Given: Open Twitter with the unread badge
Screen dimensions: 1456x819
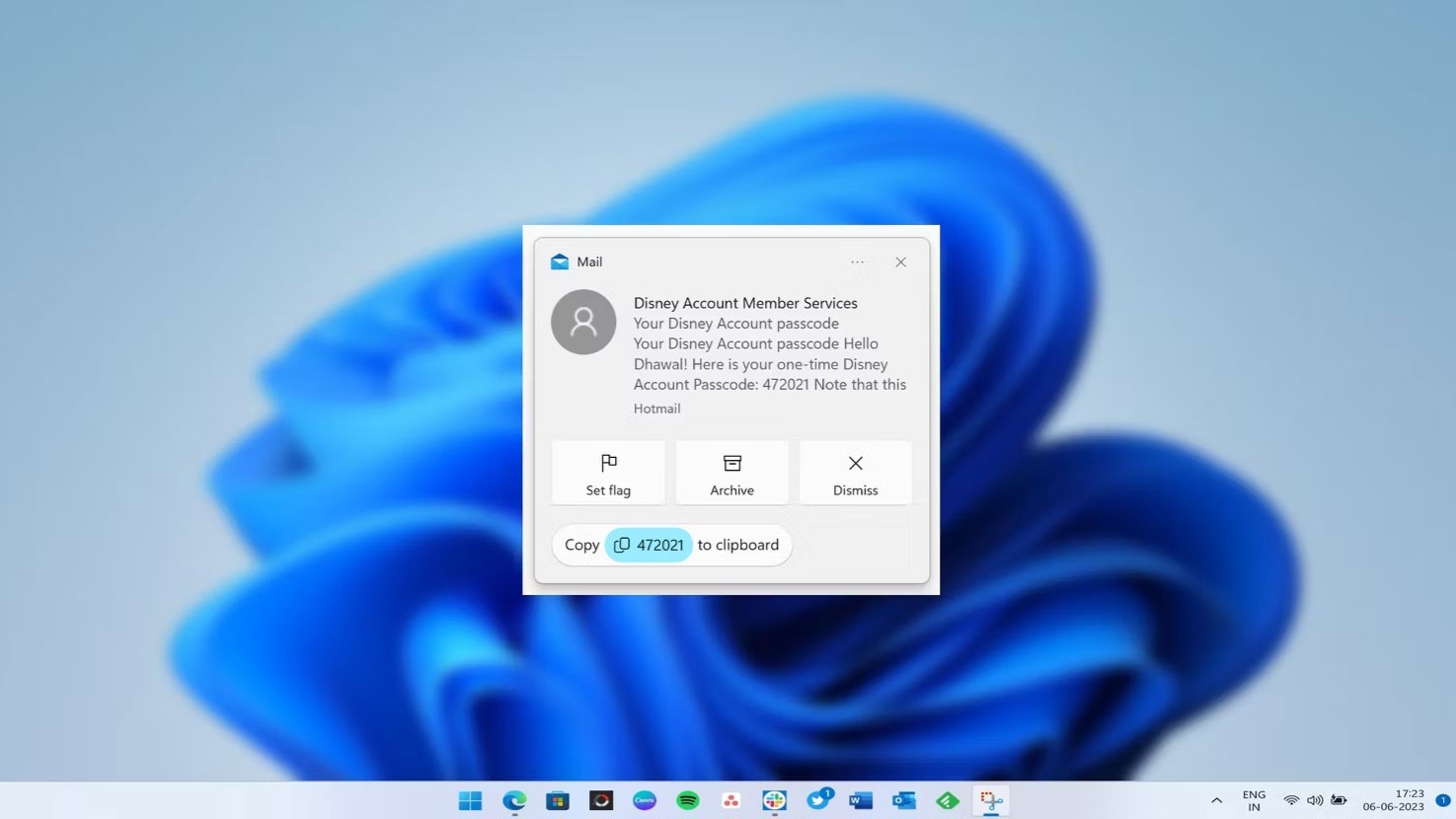Looking at the screenshot, I should [x=818, y=800].
